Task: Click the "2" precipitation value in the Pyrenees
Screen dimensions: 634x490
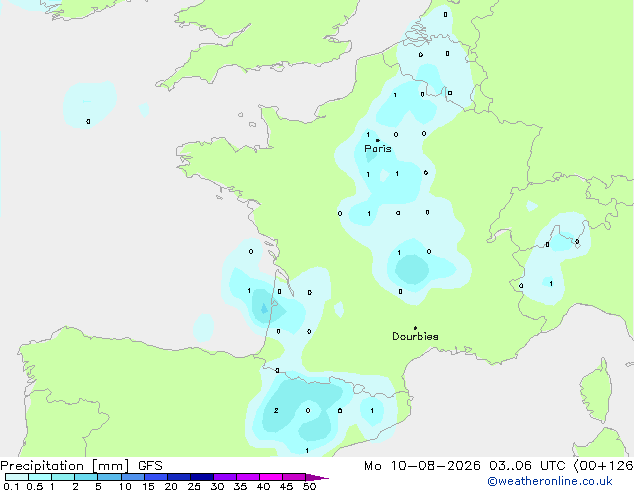Action: pos(276,410)
